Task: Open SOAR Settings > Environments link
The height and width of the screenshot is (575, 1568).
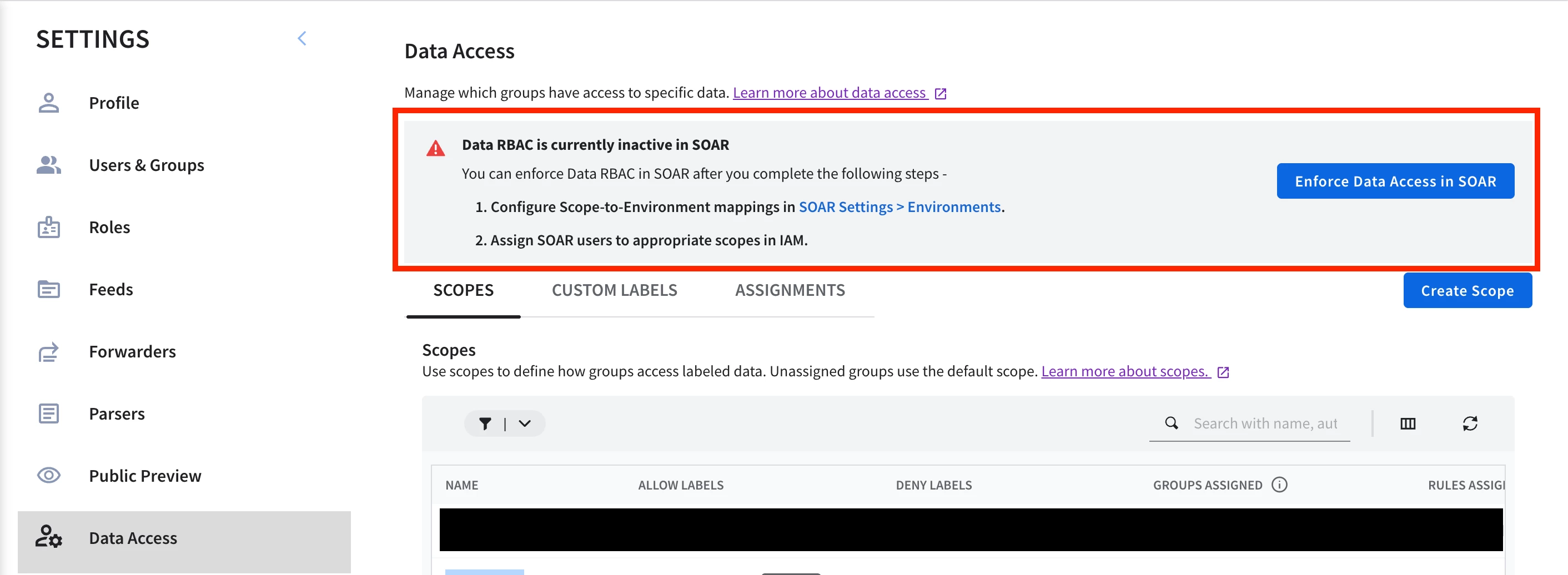Action: 899,207
